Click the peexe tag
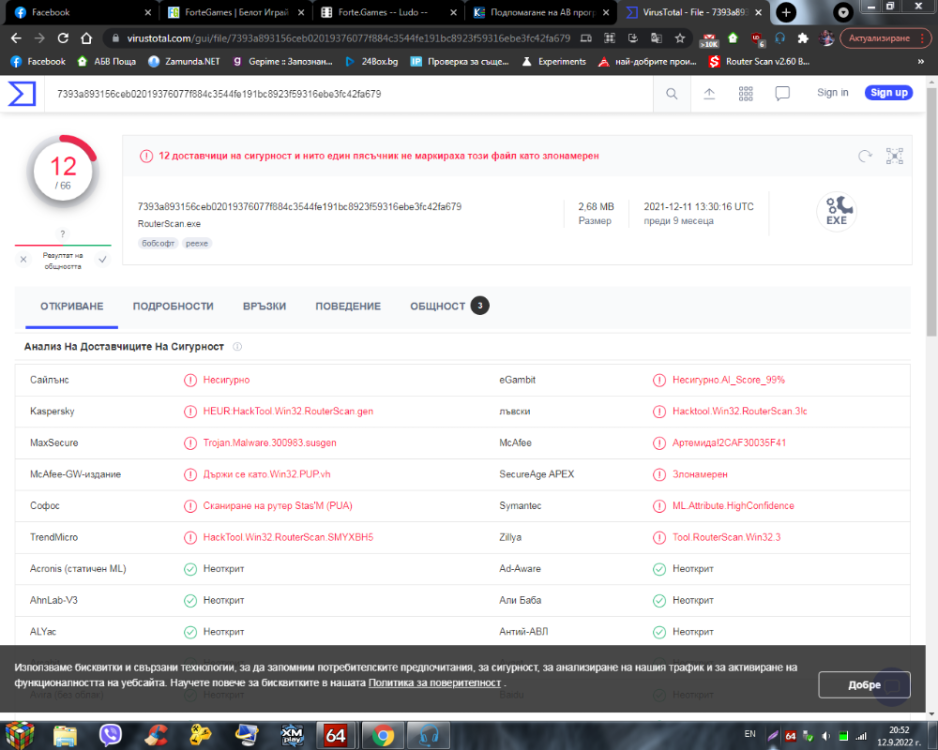The height and width of the screenshot is (750, 938). click(197, 243)
